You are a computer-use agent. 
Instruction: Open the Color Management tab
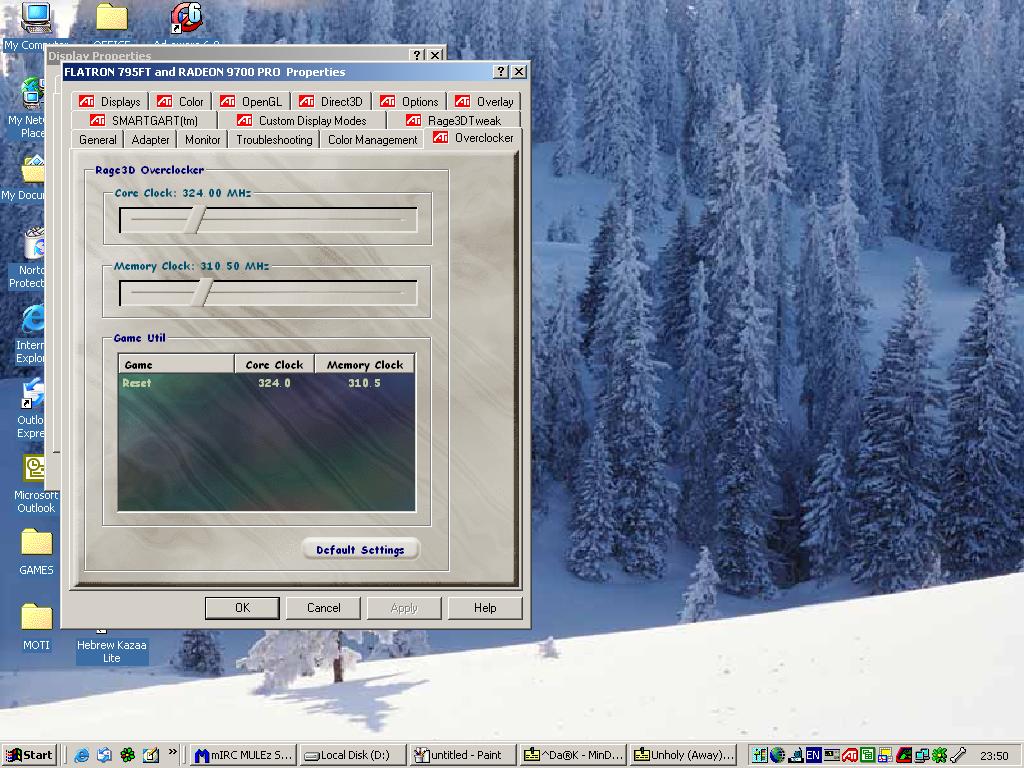[372, 140]
